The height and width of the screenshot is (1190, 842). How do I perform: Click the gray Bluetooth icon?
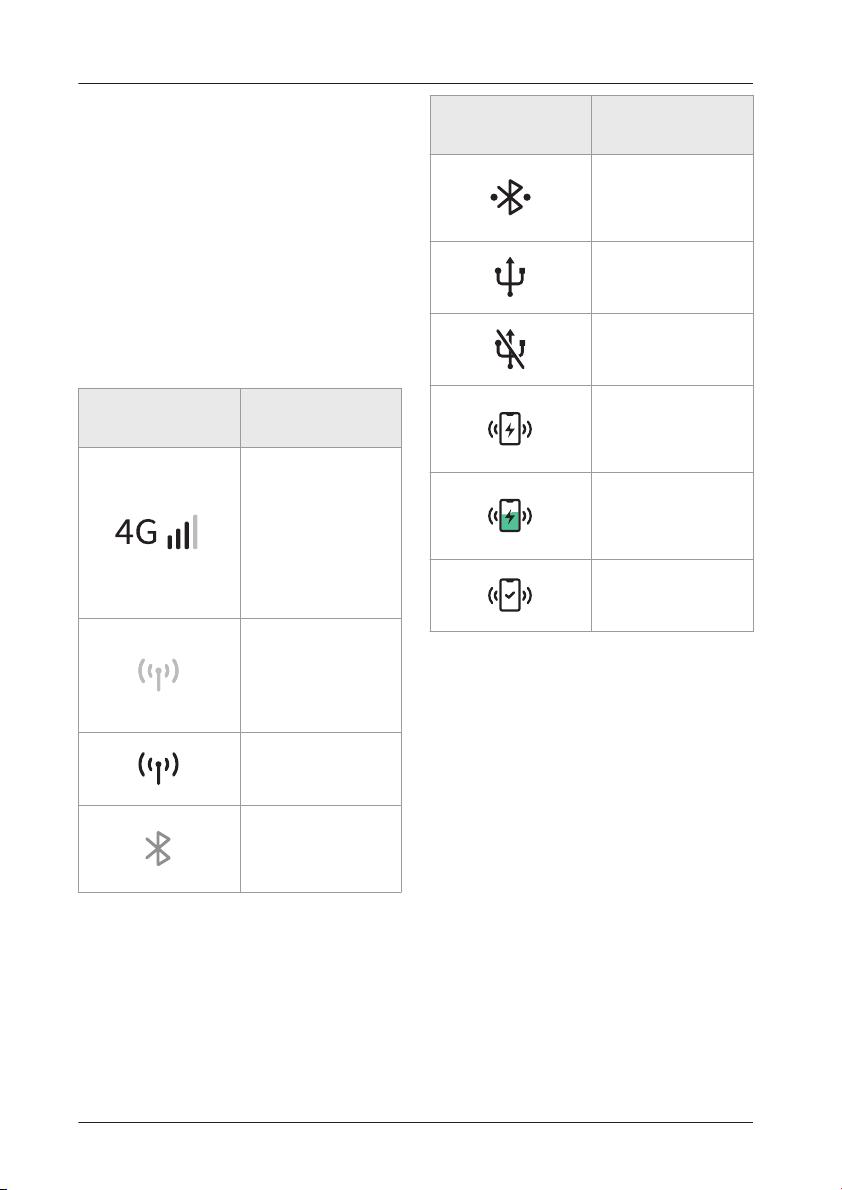point(158,848)
